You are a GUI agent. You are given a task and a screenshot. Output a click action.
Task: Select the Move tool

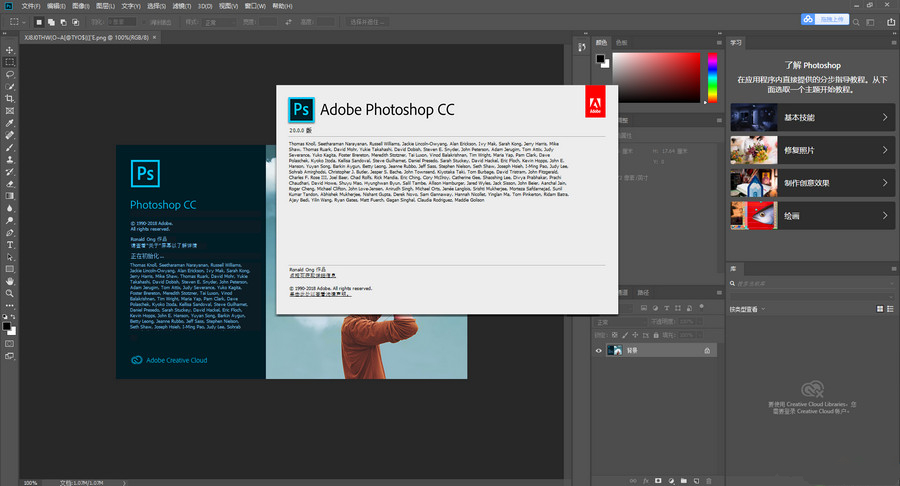(x=10, y=49)
